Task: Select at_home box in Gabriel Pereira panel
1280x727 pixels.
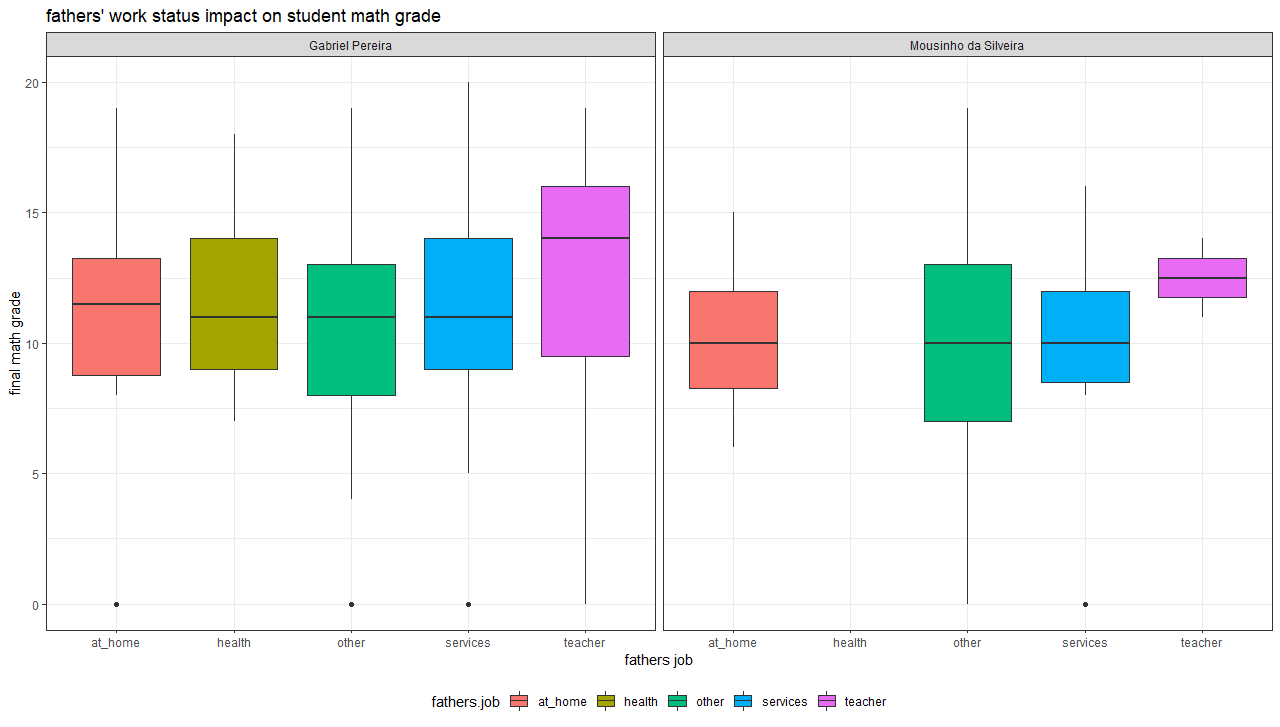Action: (117, 317)
